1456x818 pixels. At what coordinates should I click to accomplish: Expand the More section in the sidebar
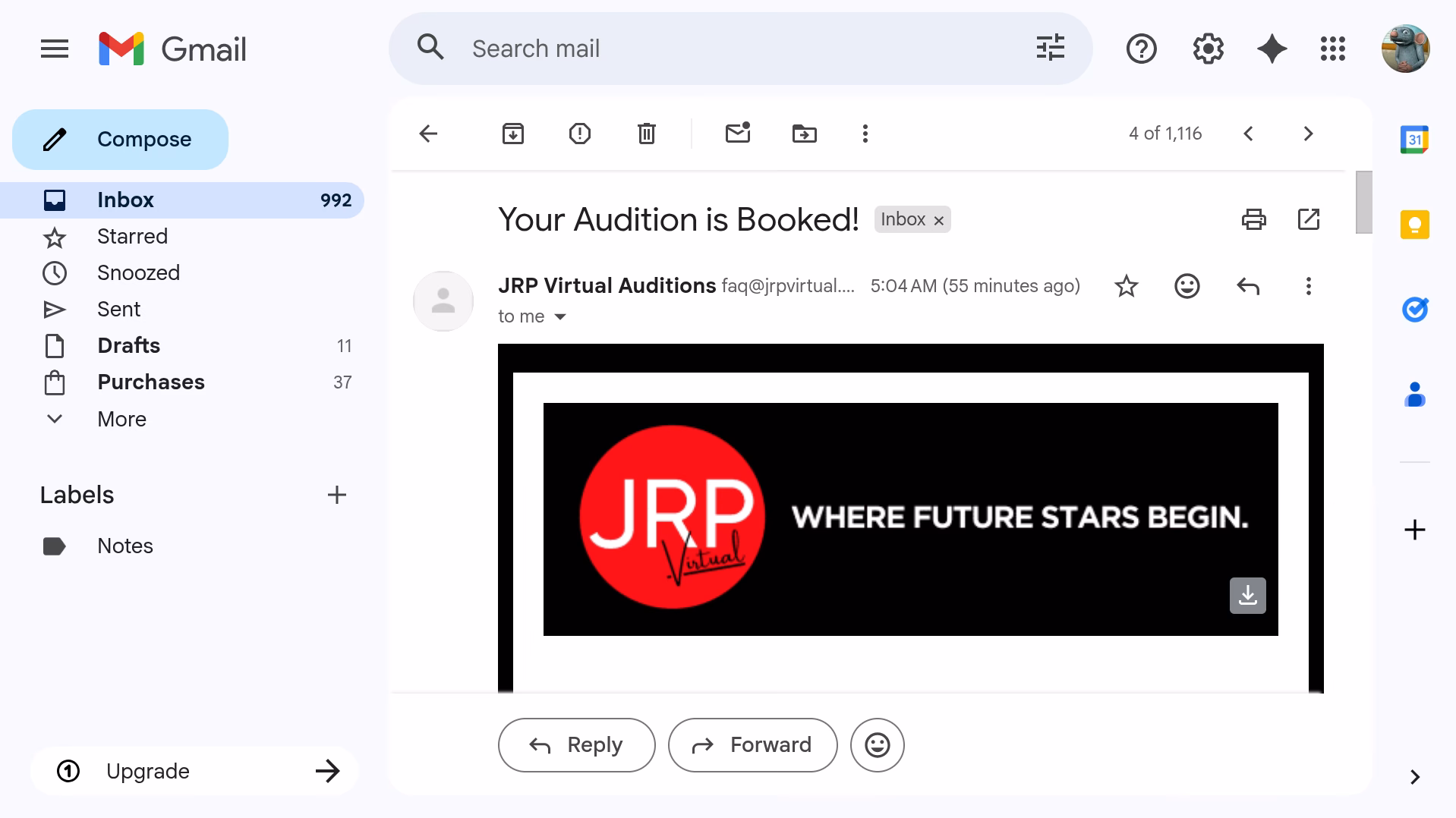click(121, 419)
